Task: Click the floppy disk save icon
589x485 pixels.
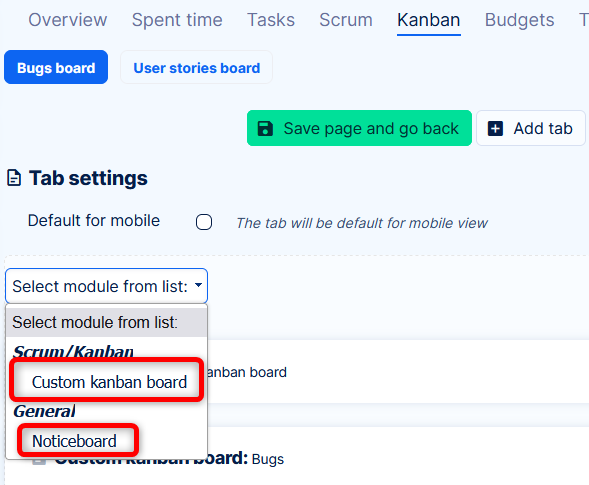Action: click(x=265, y=128)
